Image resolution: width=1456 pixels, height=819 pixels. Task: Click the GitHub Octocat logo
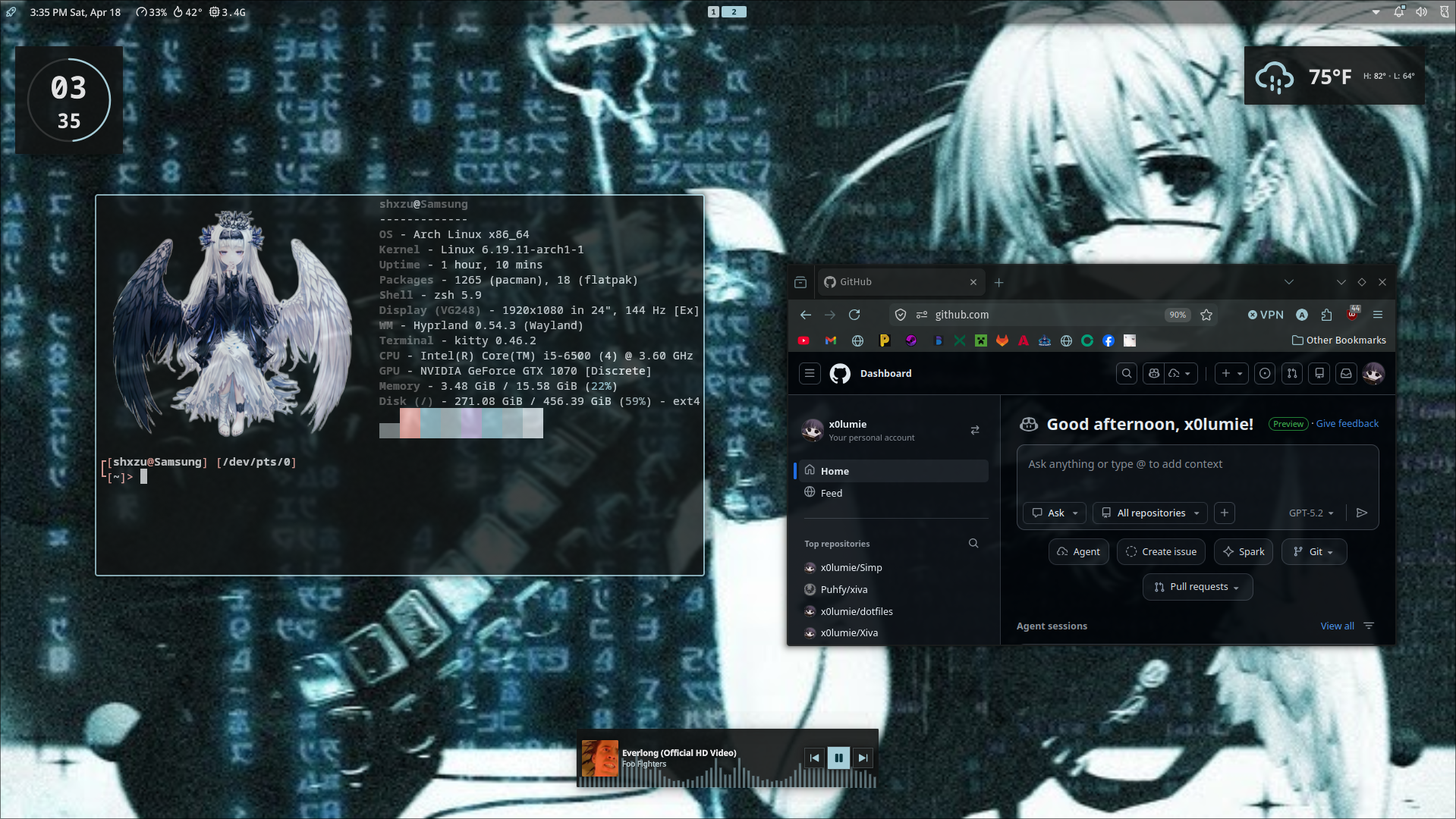pos(840,373)
